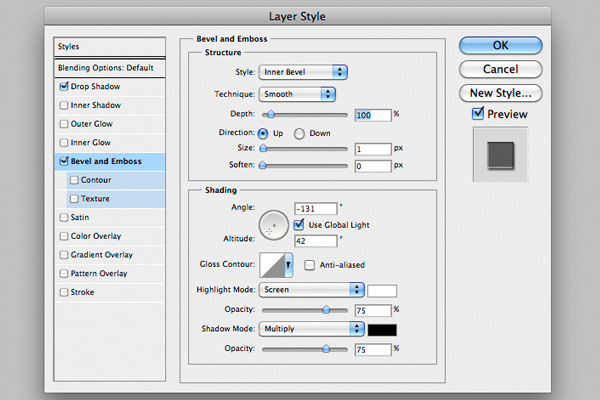Enable the Pattern Overlay checkbox
The height and width of the screenshot is (400, 600).
coord(64,273)
